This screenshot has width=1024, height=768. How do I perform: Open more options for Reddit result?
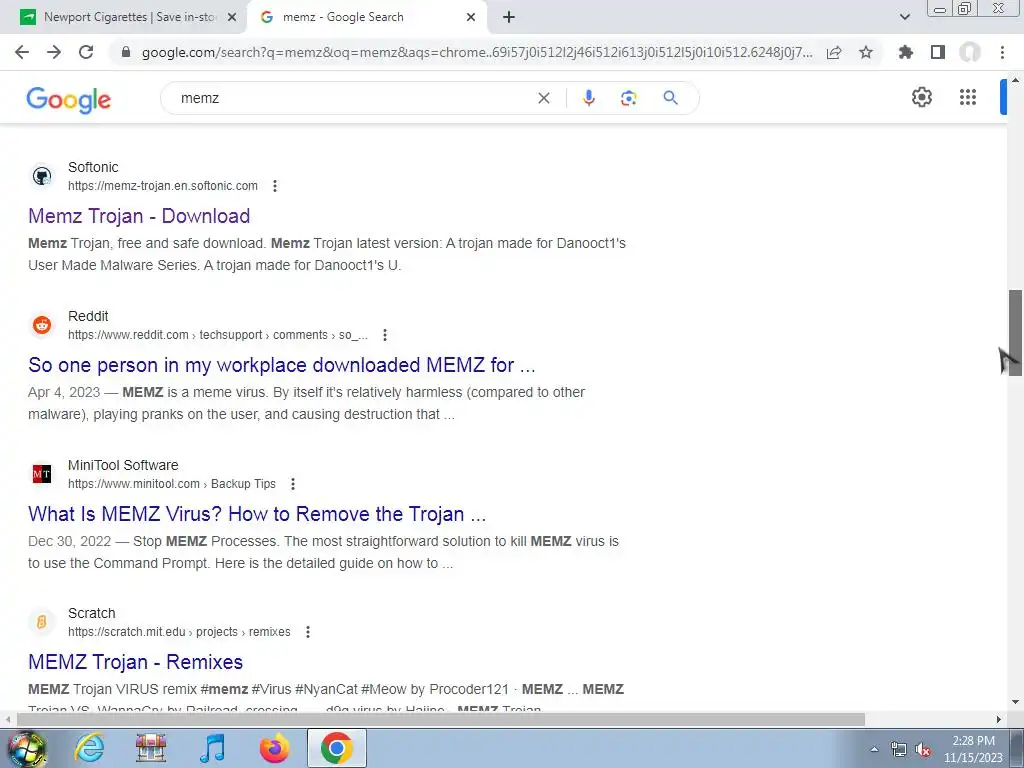(x=385, y=335)
